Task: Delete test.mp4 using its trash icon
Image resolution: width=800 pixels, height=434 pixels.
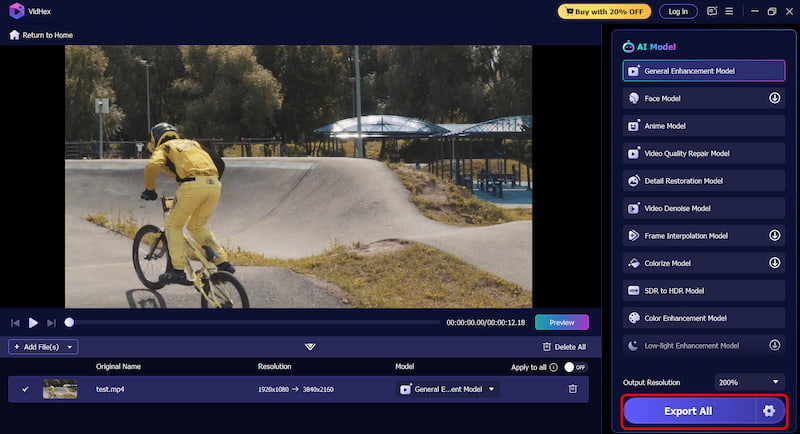Action: tap(573, 389)
